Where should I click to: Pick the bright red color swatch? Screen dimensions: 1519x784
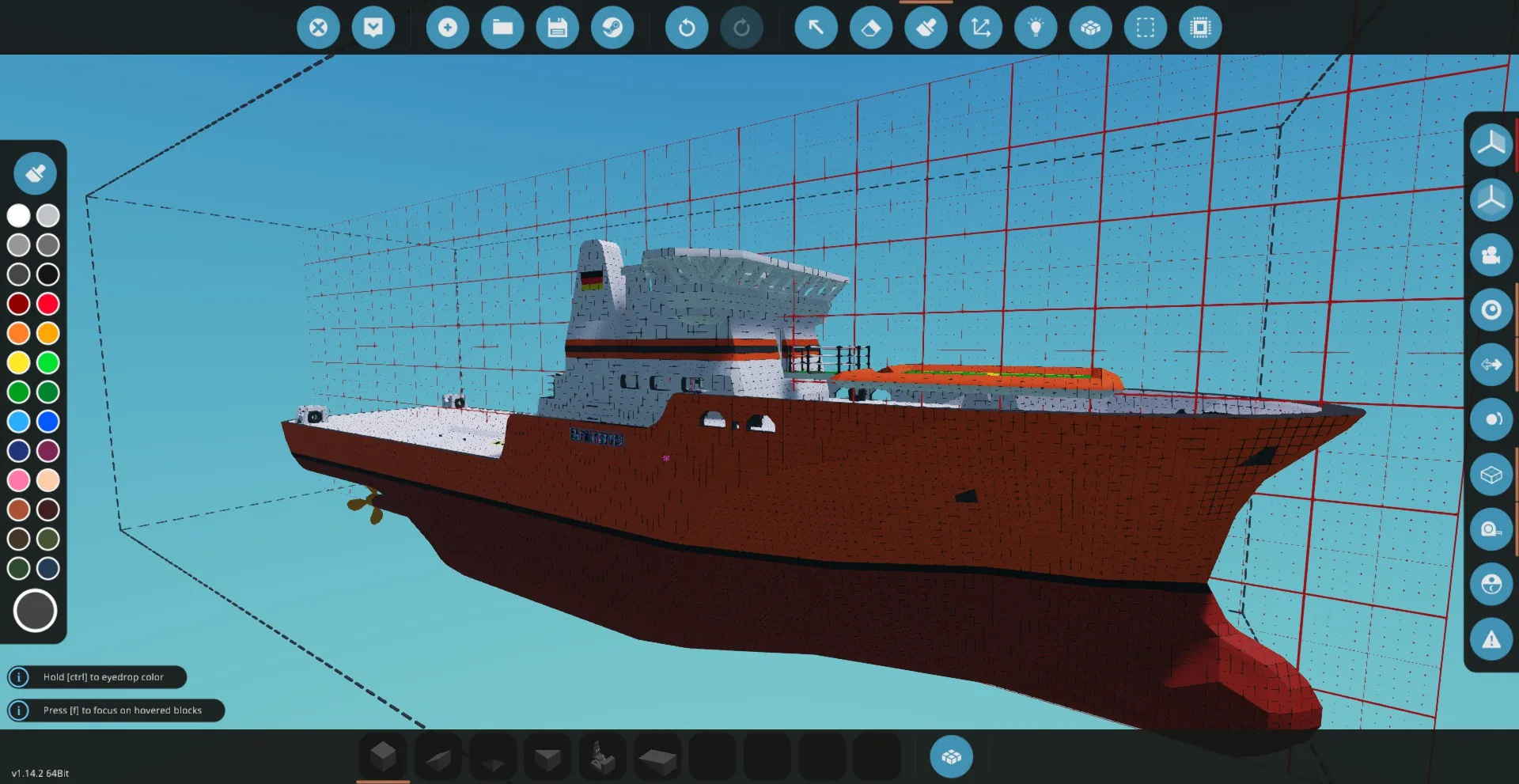[x=48, y=304]
